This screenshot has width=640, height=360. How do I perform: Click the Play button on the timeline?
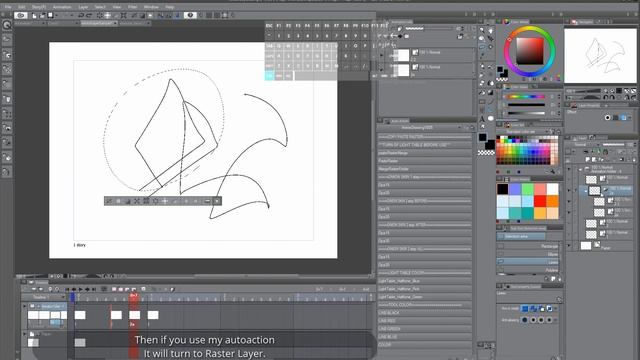(x=80, y=289)
